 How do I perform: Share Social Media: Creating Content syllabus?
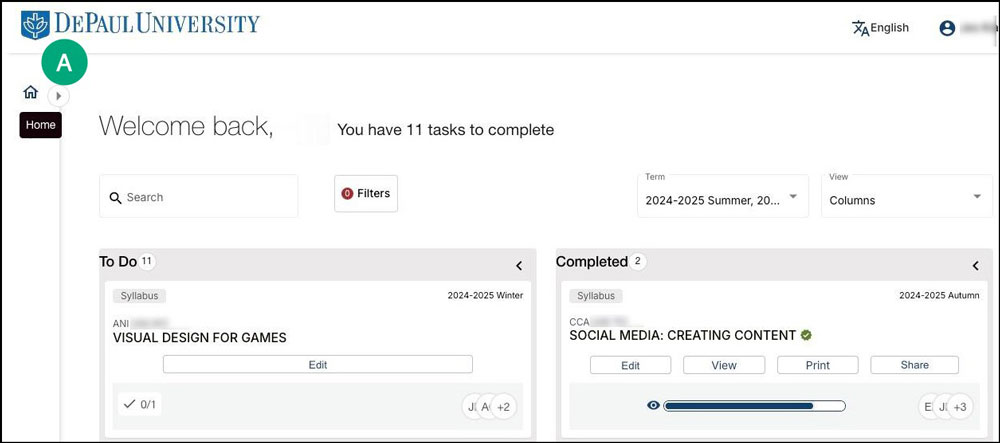[x=915, y=365]
